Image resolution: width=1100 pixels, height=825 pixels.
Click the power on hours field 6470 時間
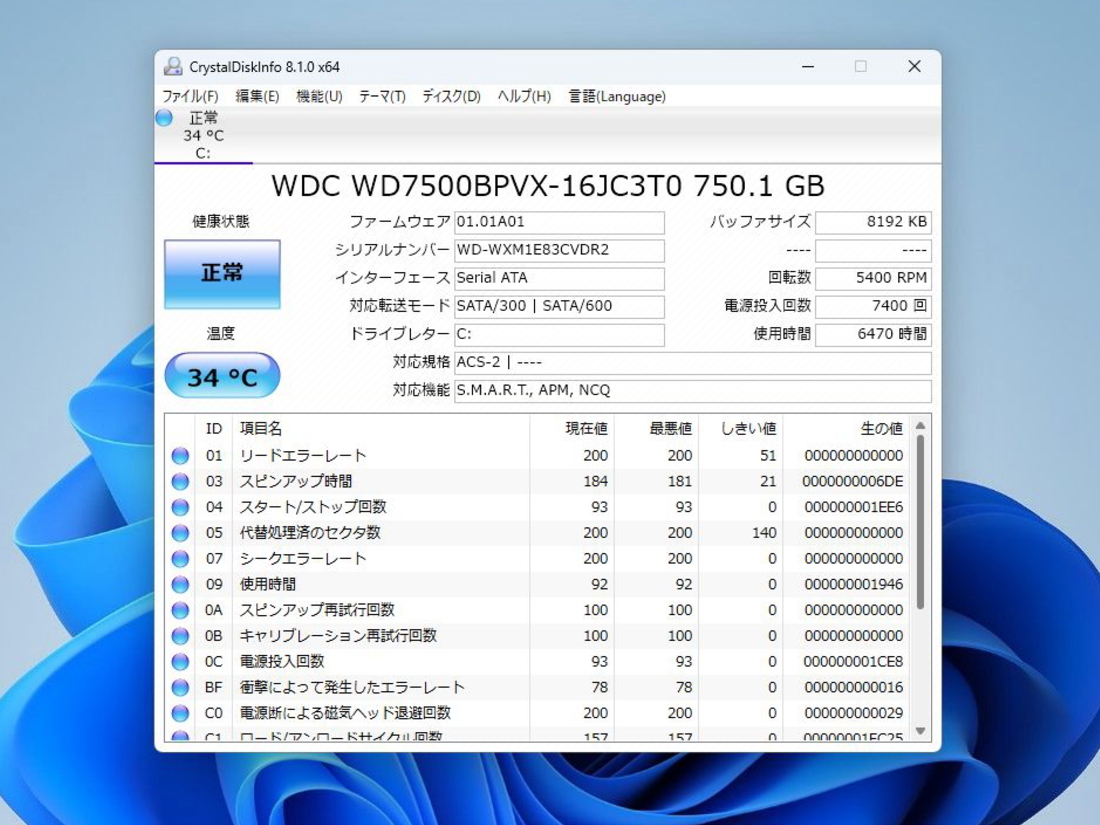click(x=873, y=335)
